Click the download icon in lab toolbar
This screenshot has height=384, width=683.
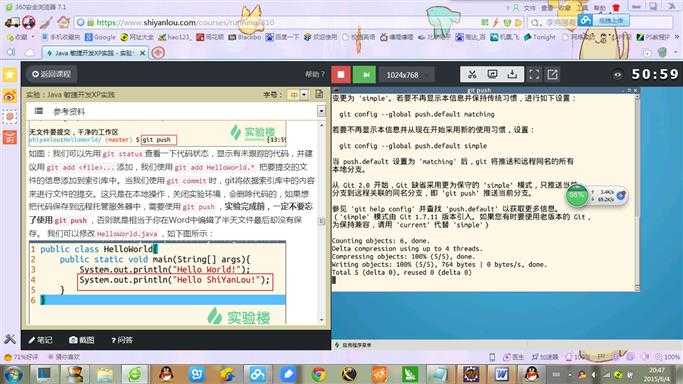[512, 74]
